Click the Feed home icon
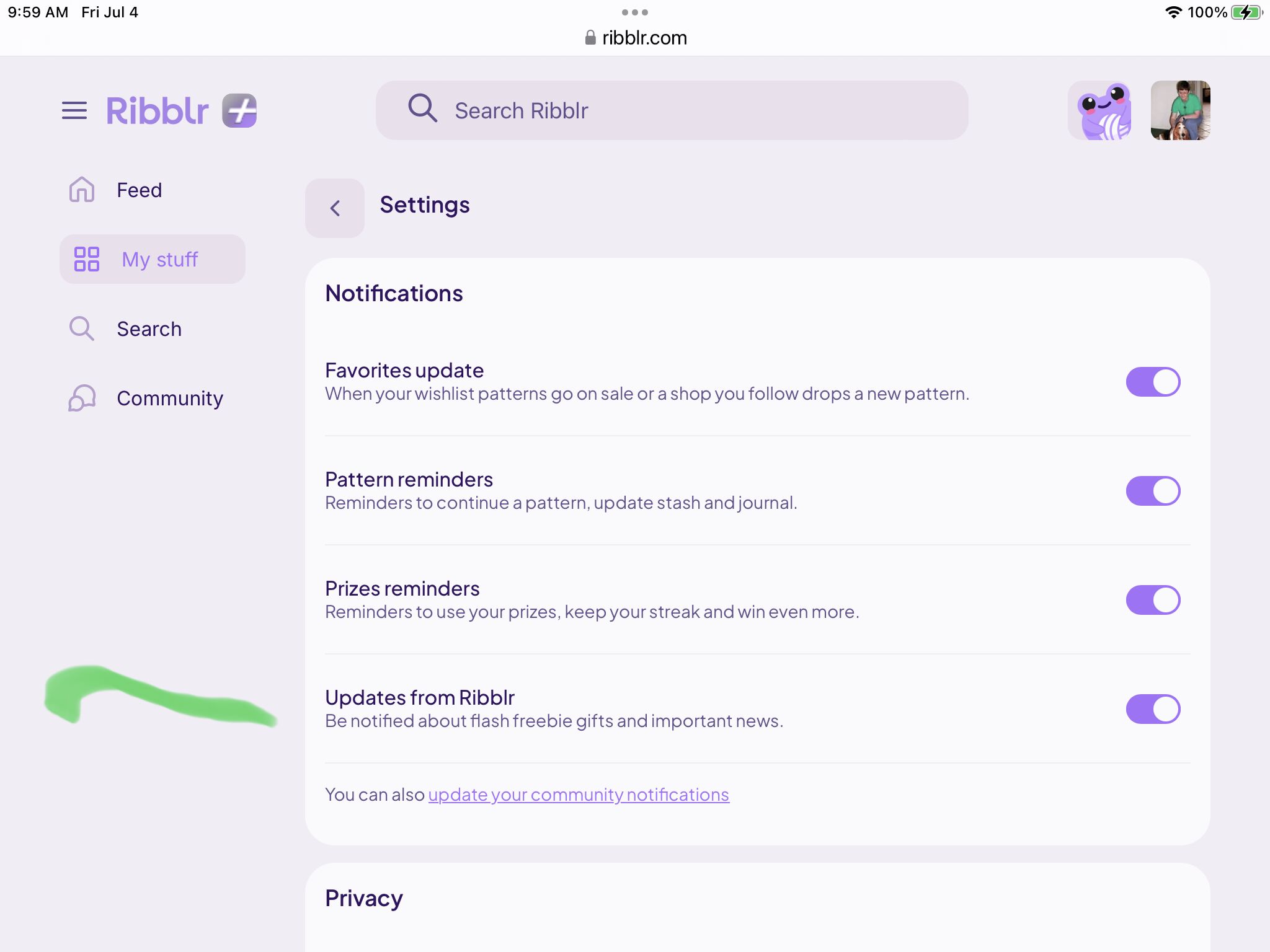This screenshot has height=952, width=1270. tap(82, 190)
